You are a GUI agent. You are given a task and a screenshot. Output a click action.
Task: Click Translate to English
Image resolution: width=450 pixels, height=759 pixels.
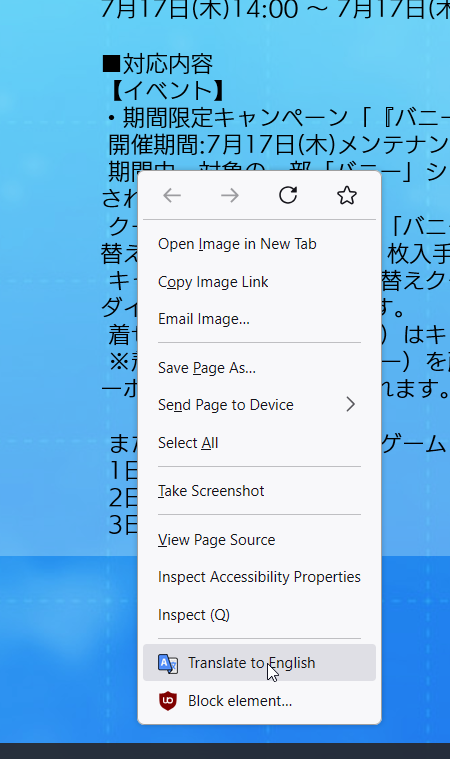click(259, 663)
